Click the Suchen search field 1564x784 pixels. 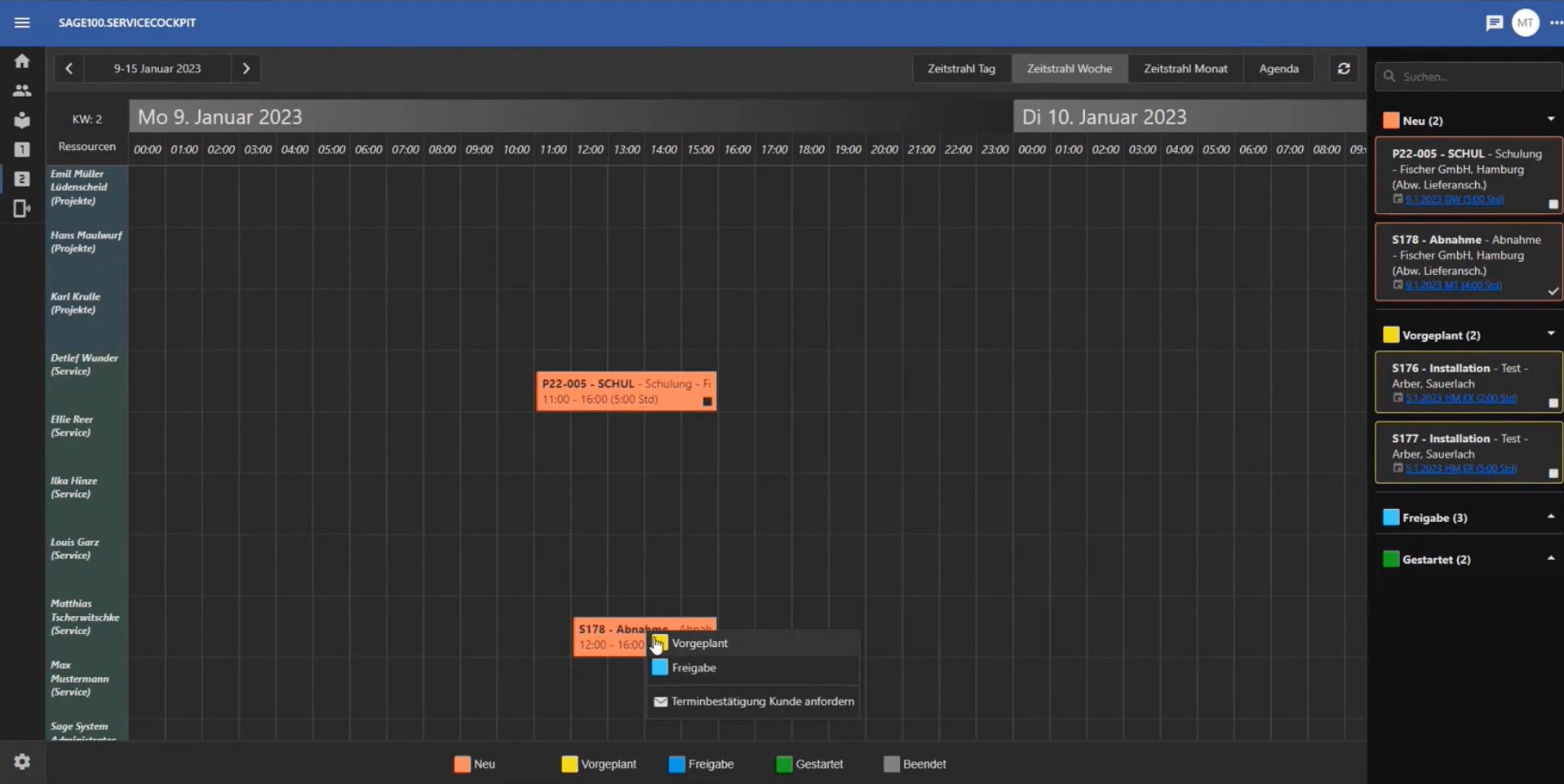point(1469,77)
